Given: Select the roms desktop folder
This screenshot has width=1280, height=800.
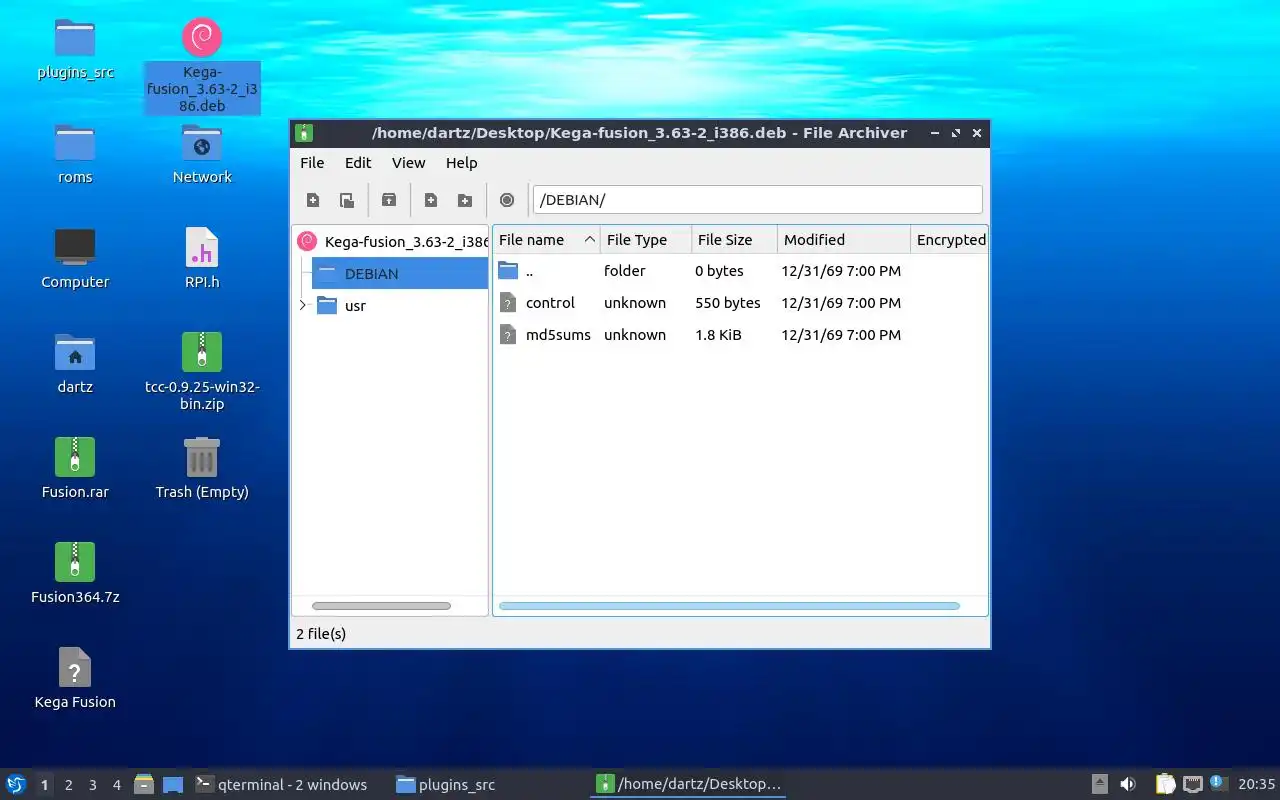Looking at the screenshot, I should pos(75,155).
